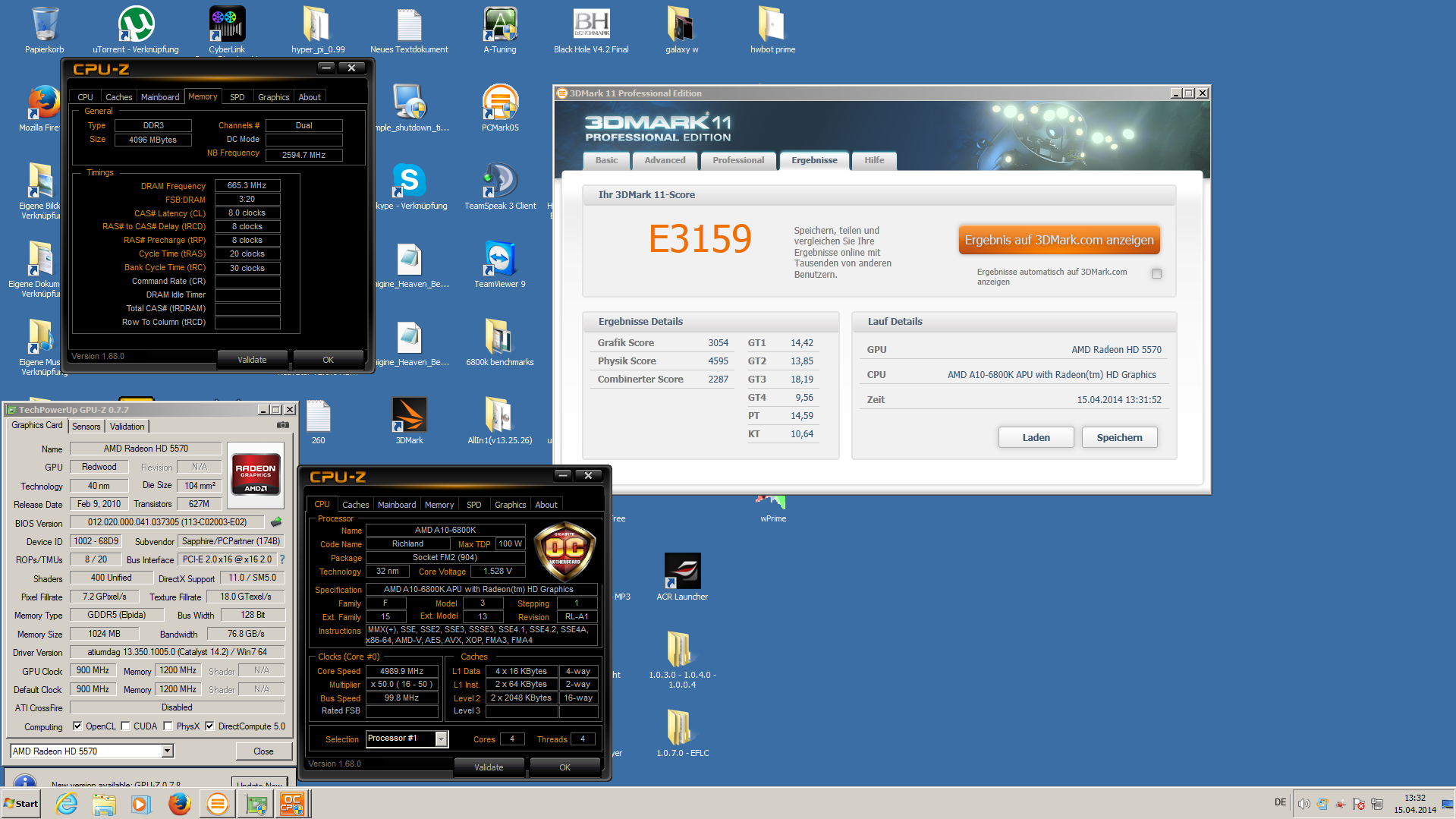Screen dimensions: 1456x819
Task: Toggle the CUDA checkbox in GPU-Z
Action: coord(125,726)
